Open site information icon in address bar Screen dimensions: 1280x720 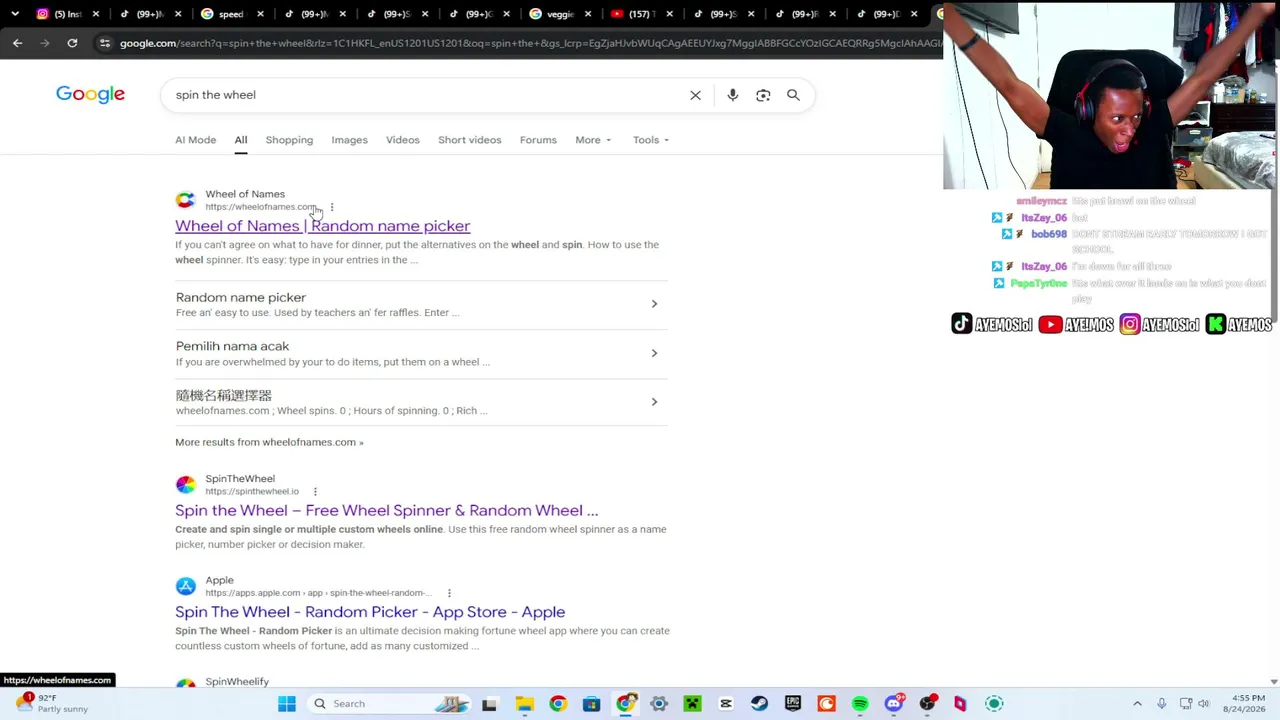point(105,43)
